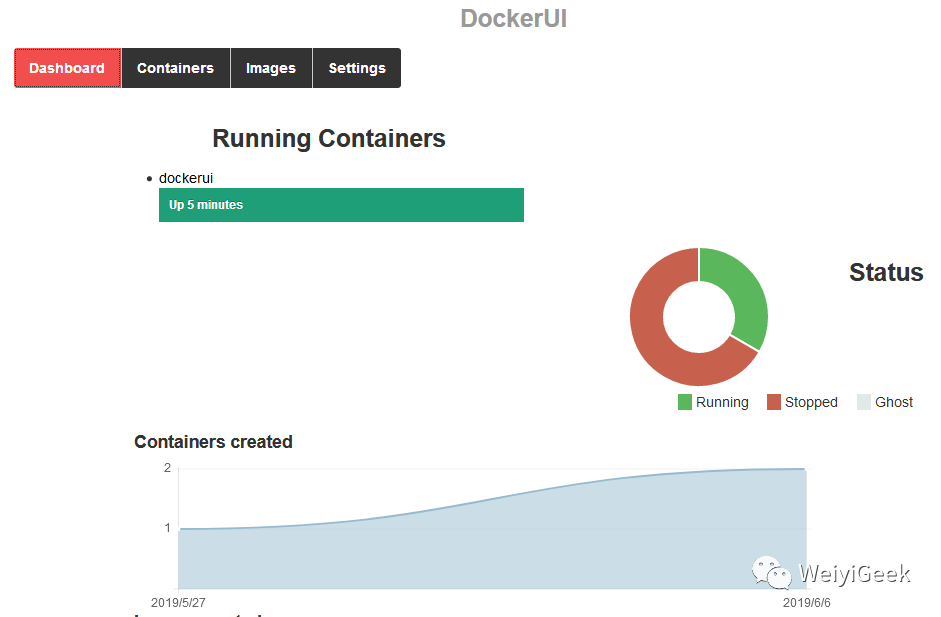Click the DockerUI title link
Image resolution: width=941 pixels, height=617 pixels.
pos(514,19)
